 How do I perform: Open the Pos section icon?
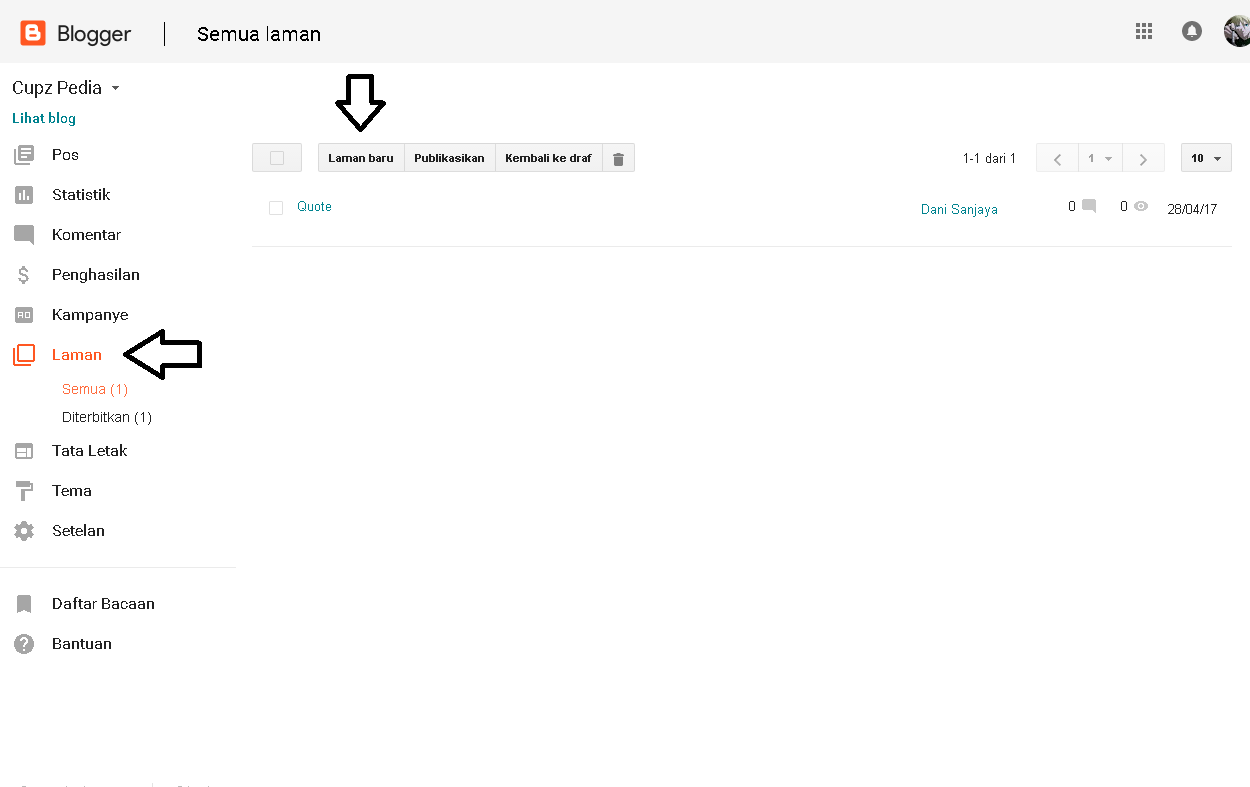tap(23, 154)
